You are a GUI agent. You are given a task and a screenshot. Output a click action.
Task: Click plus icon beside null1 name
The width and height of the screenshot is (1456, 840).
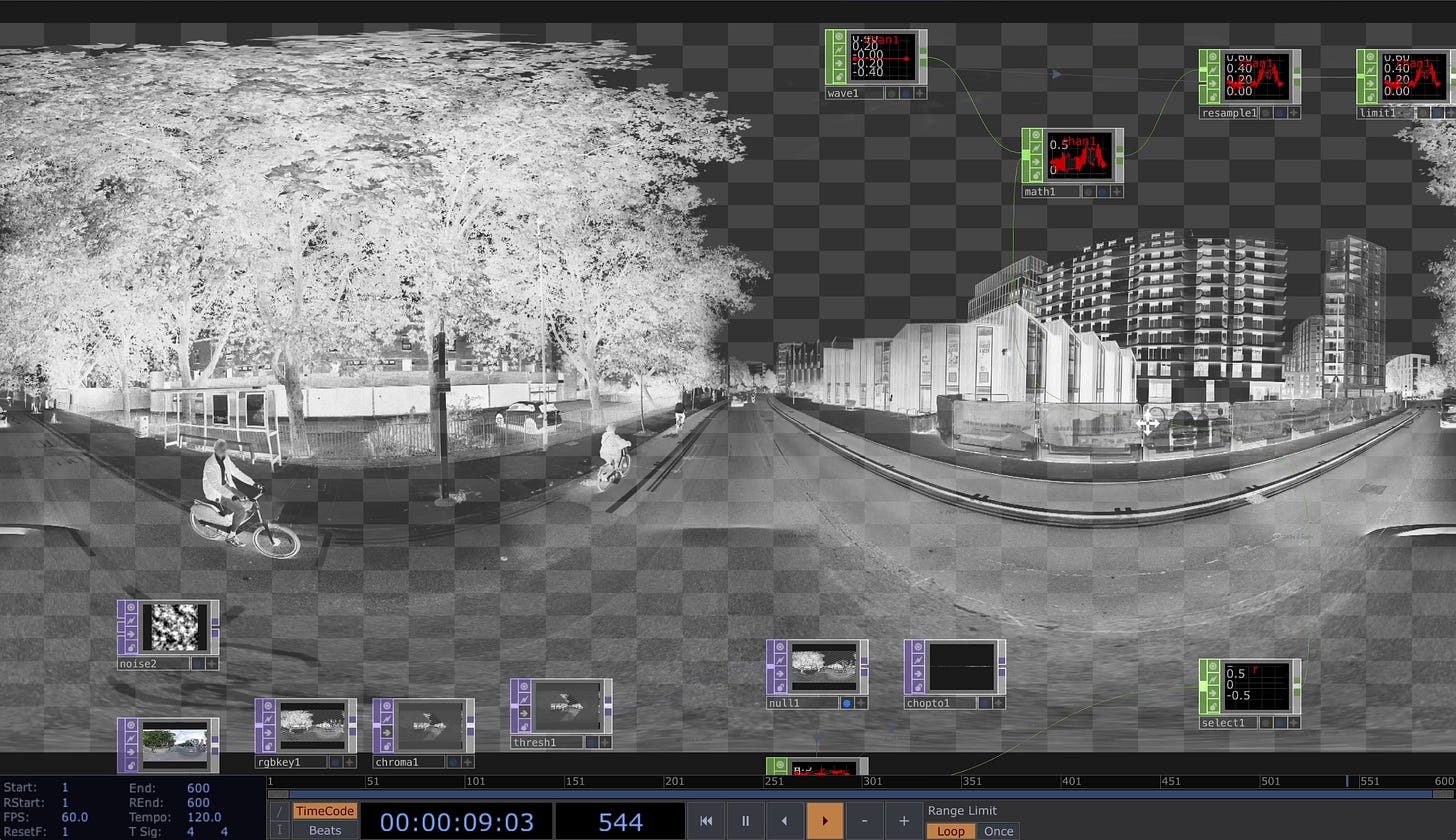[x=861, y=703]
